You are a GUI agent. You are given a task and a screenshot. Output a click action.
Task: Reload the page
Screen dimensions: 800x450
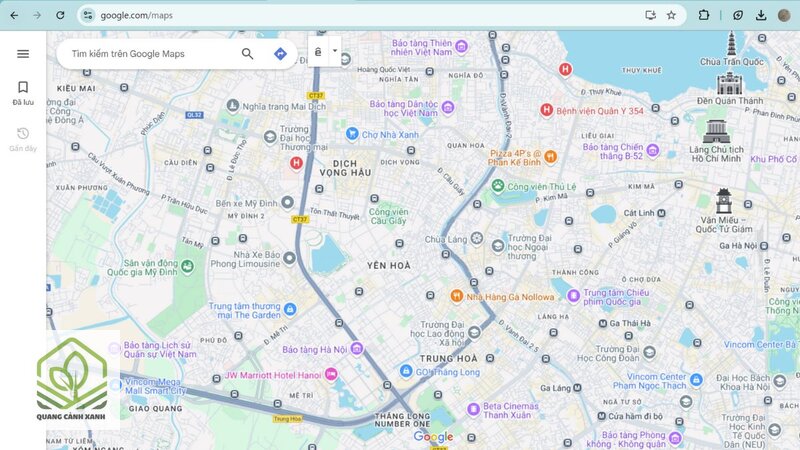pyautogui.click(x=60, y=15)
